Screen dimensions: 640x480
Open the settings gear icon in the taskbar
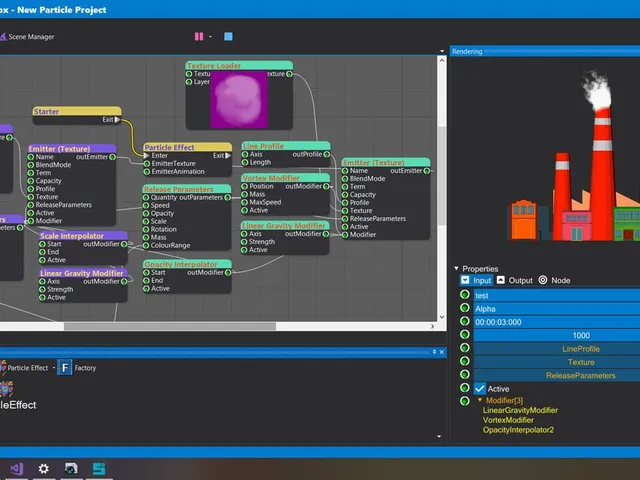[44, 469]
